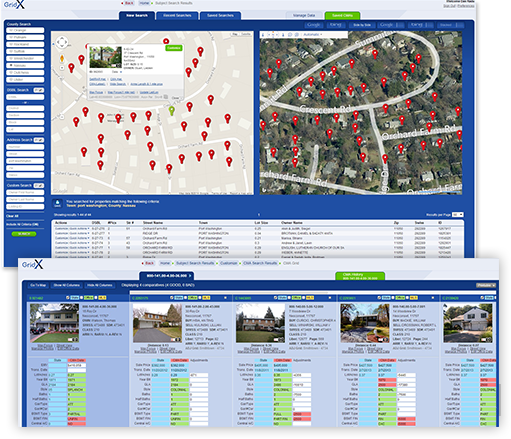
Task: Click the Street View pegman icon on map
Action: tap(62, 59)
